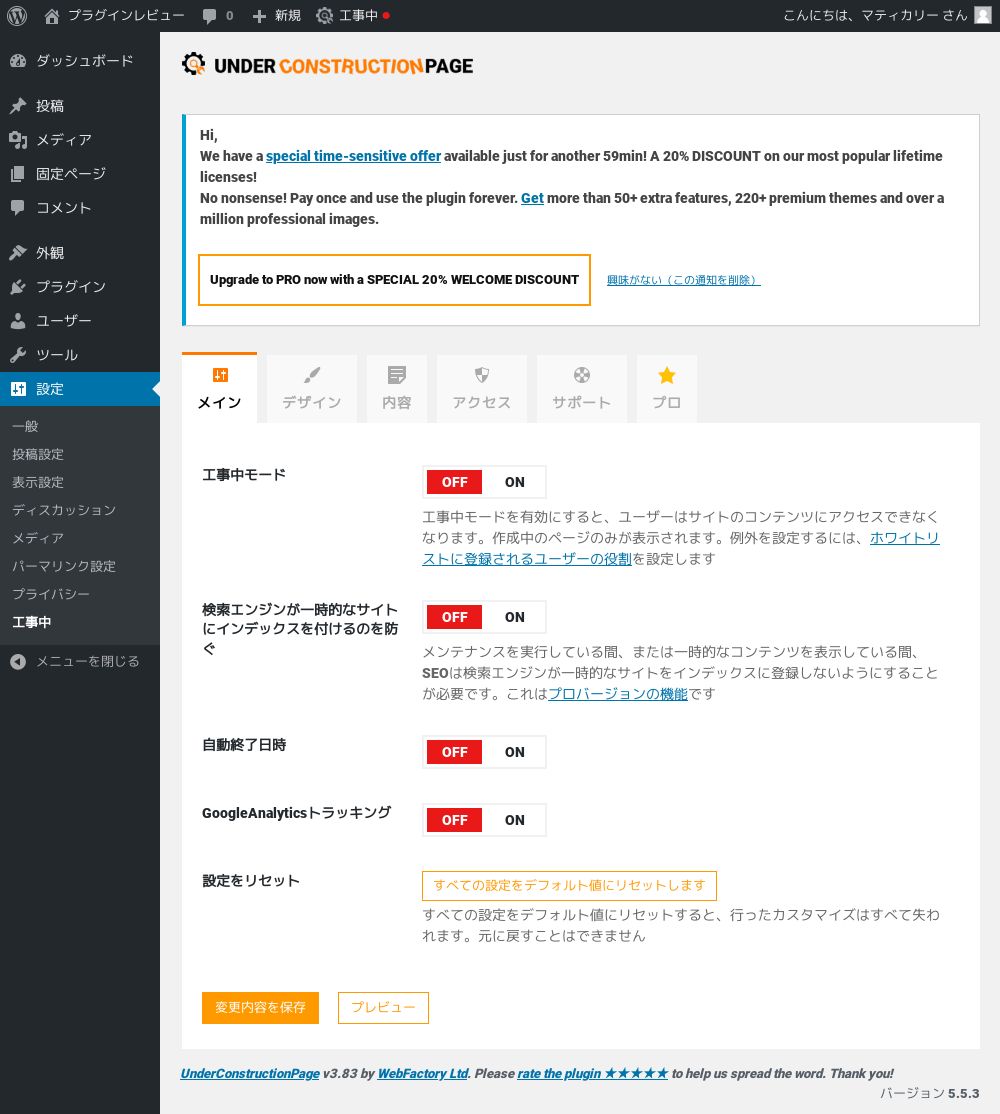
Task: Click the orange sliders icon on メイン tab
Action: (x=220, y=375)
